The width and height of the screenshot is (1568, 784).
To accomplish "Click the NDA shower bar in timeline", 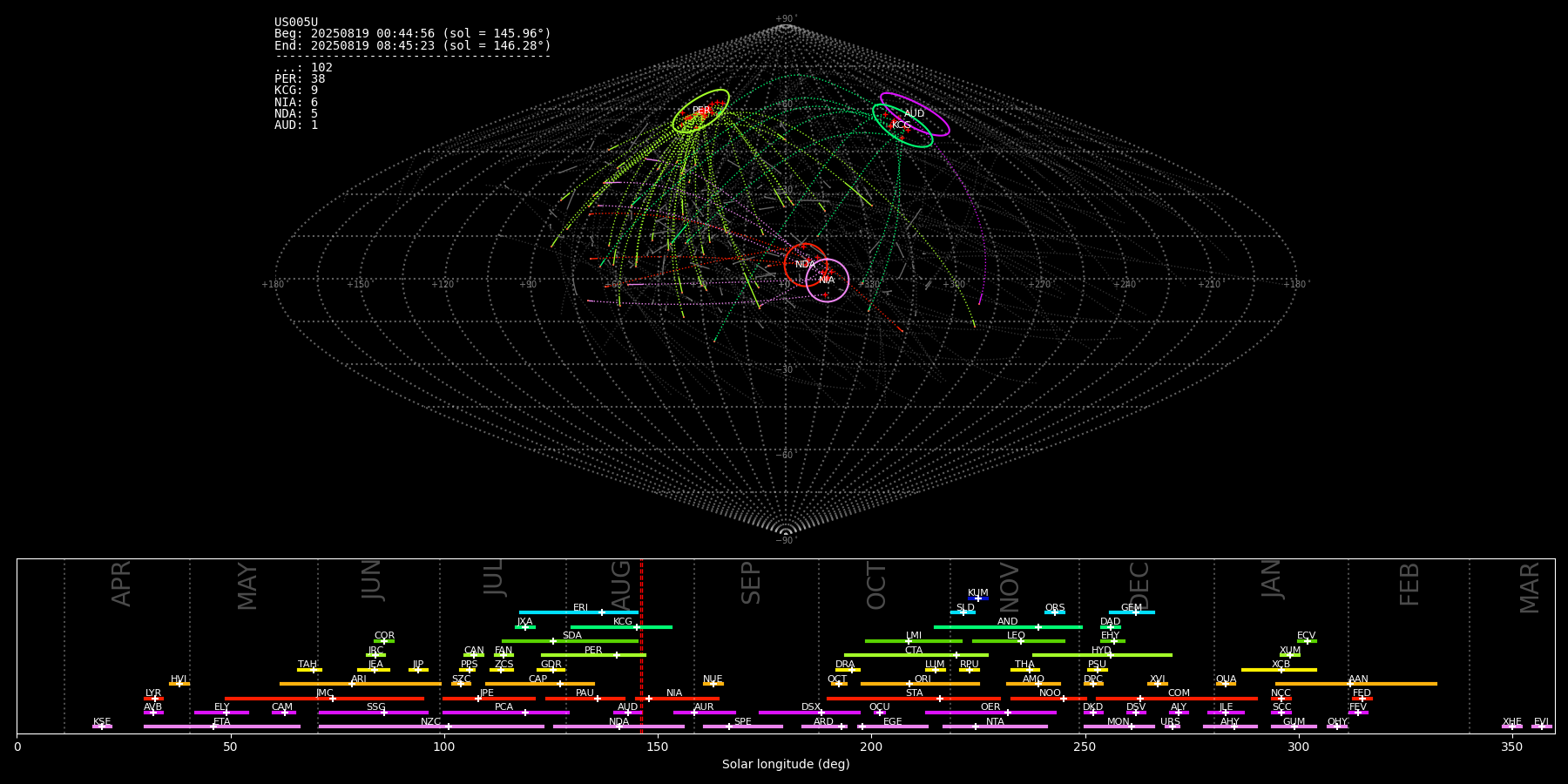I will [x=618, y=727].
